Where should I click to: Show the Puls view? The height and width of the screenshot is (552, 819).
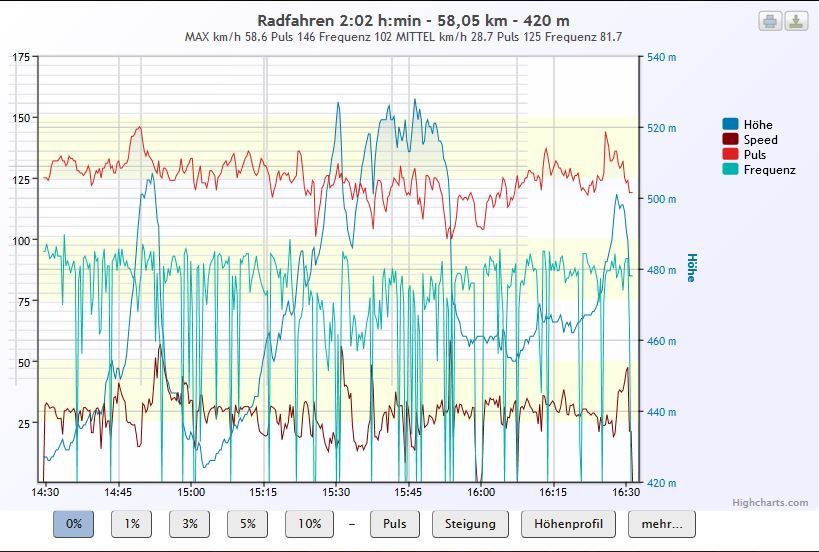point(394,524)
